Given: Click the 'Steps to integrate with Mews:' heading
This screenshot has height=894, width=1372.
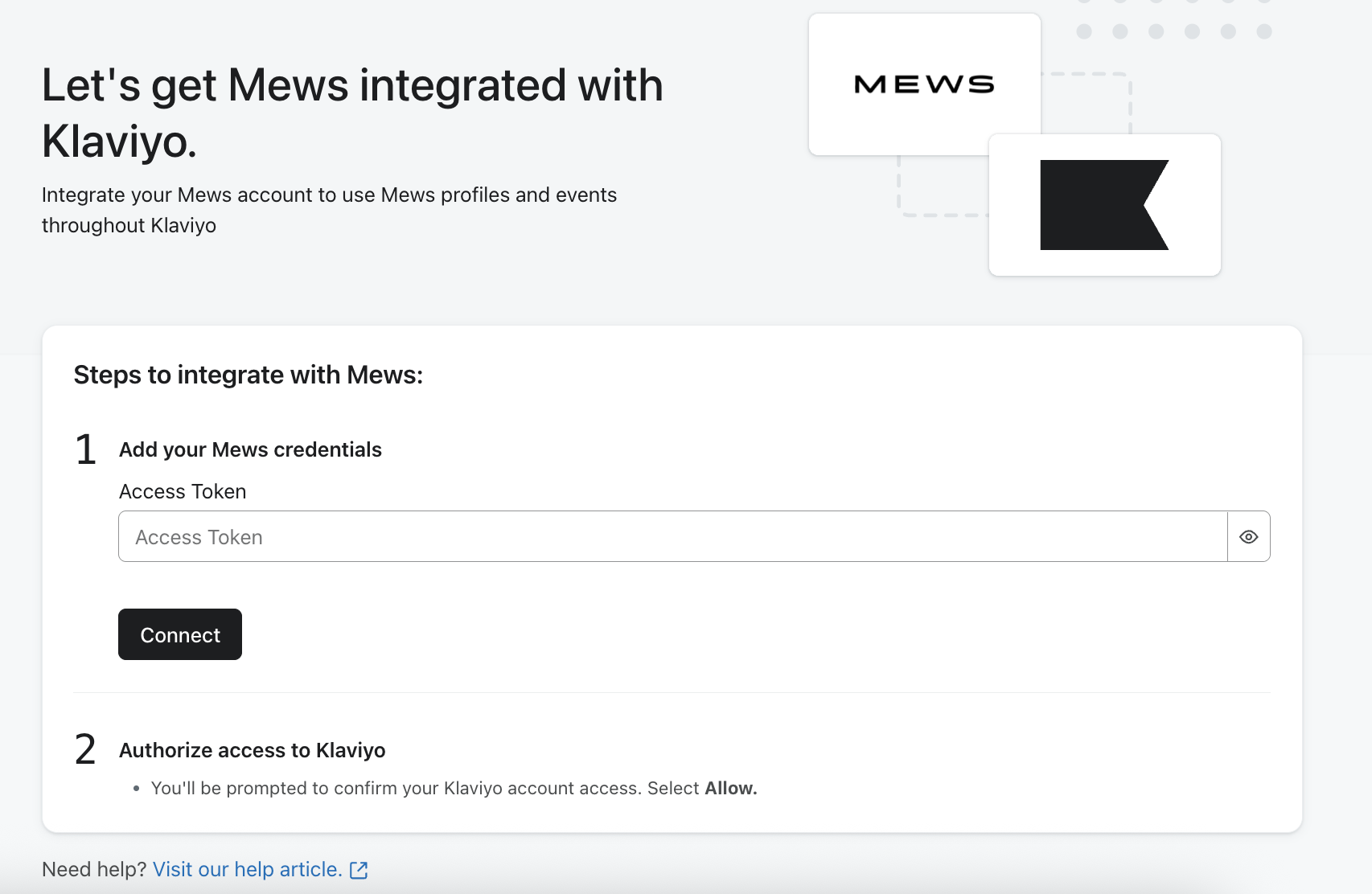Looking at the screenshot, I should pyautogui.click(x=248, y=375).
